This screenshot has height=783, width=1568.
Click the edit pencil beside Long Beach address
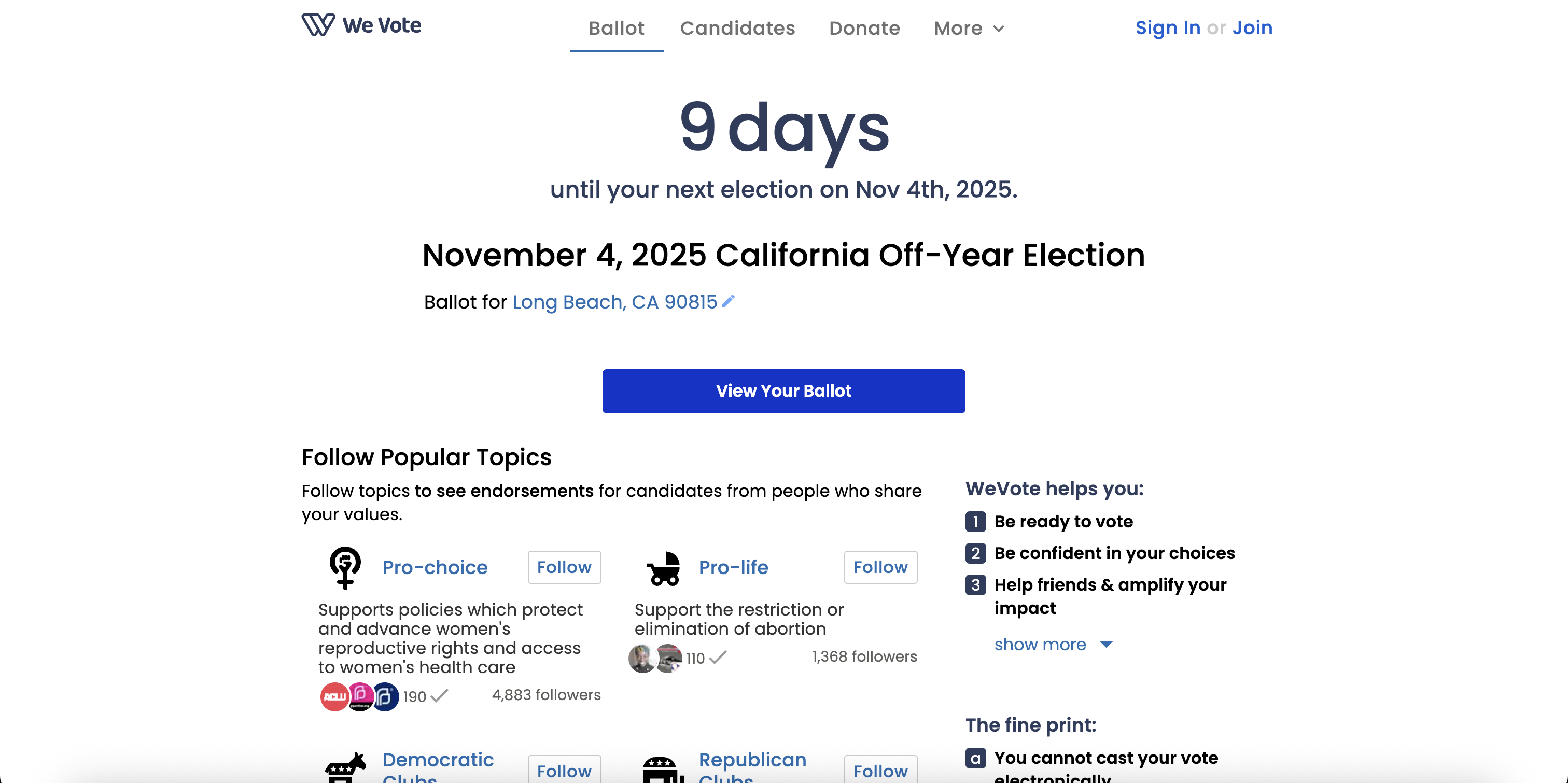pos(729,301)
